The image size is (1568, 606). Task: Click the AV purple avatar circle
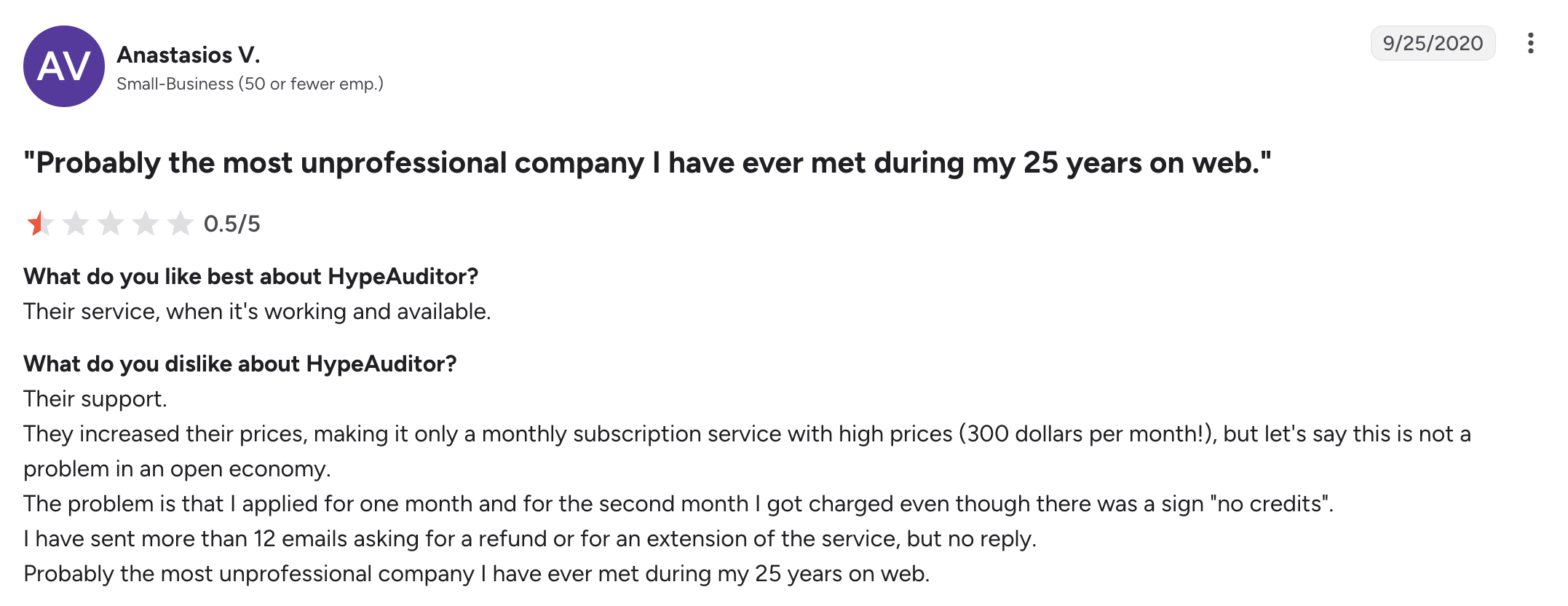64,66
